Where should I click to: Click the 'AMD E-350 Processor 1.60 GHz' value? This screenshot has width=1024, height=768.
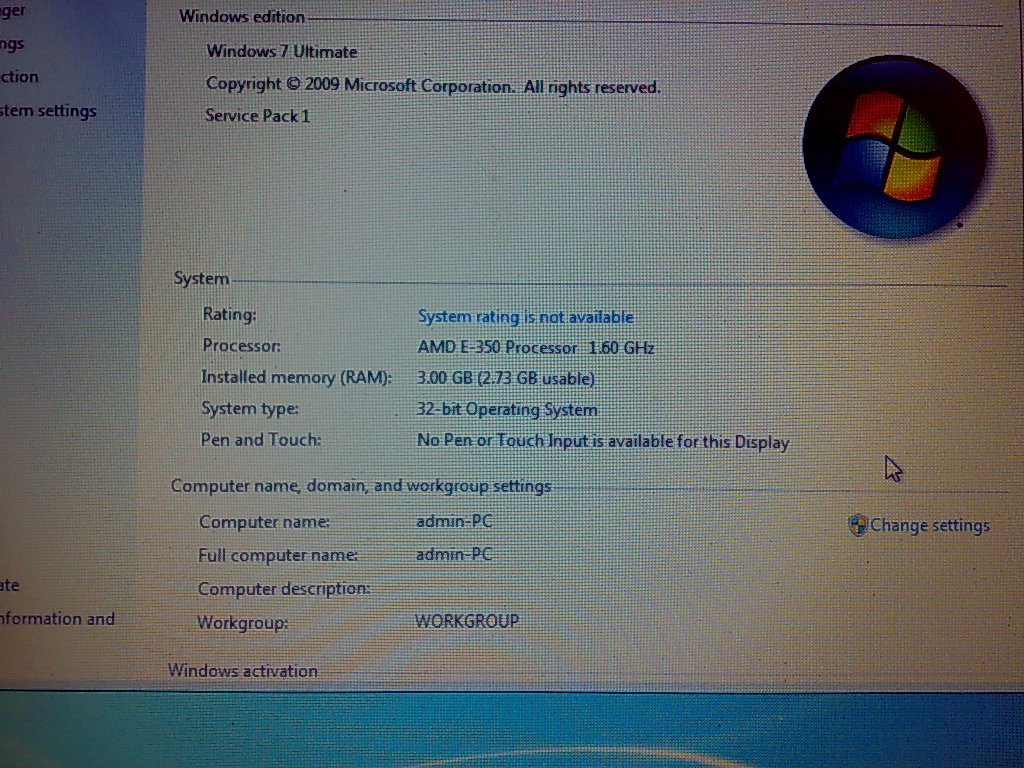pyautogui.click(x=536, y=347)
